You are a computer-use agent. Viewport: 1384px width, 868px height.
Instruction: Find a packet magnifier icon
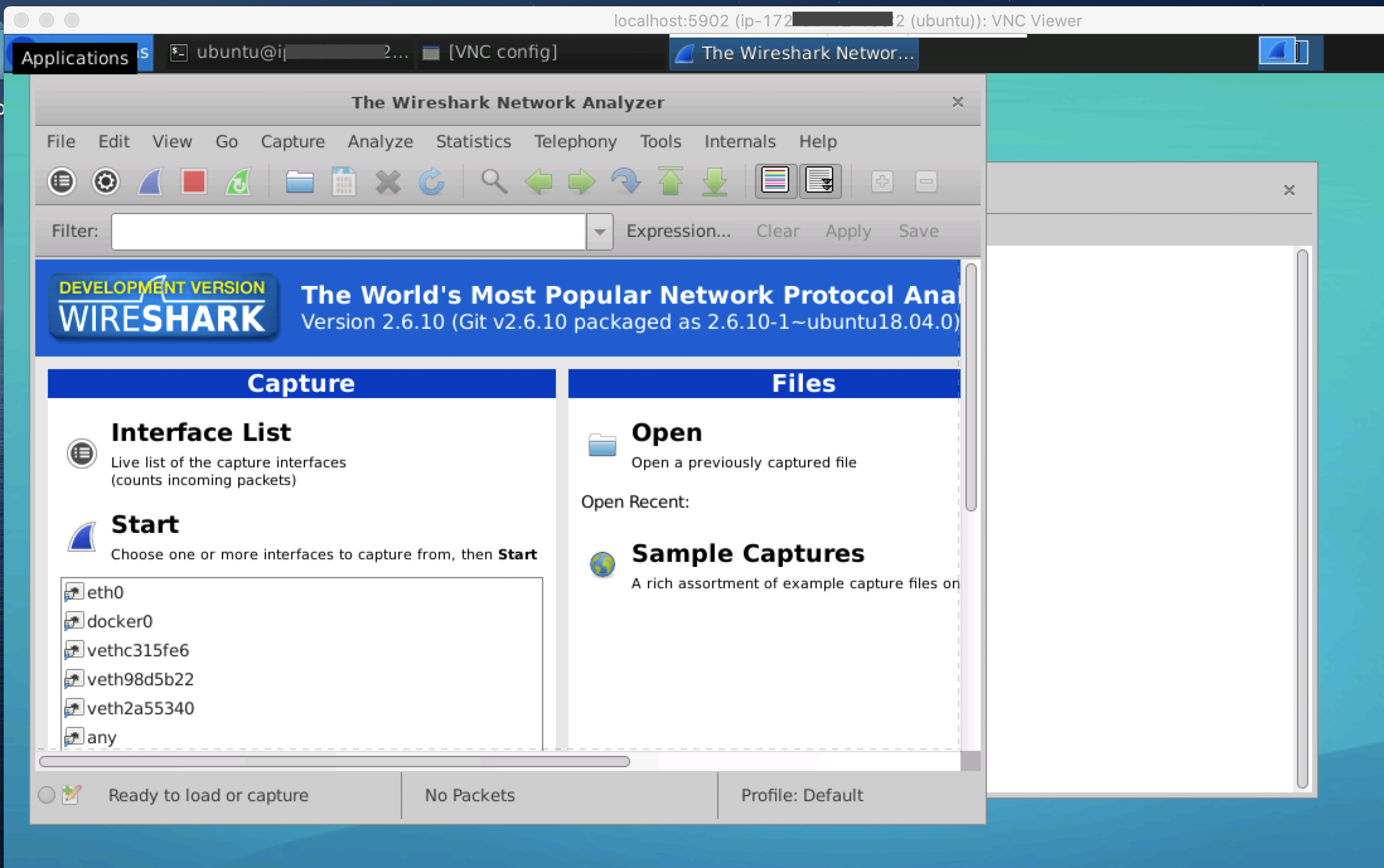494,181
